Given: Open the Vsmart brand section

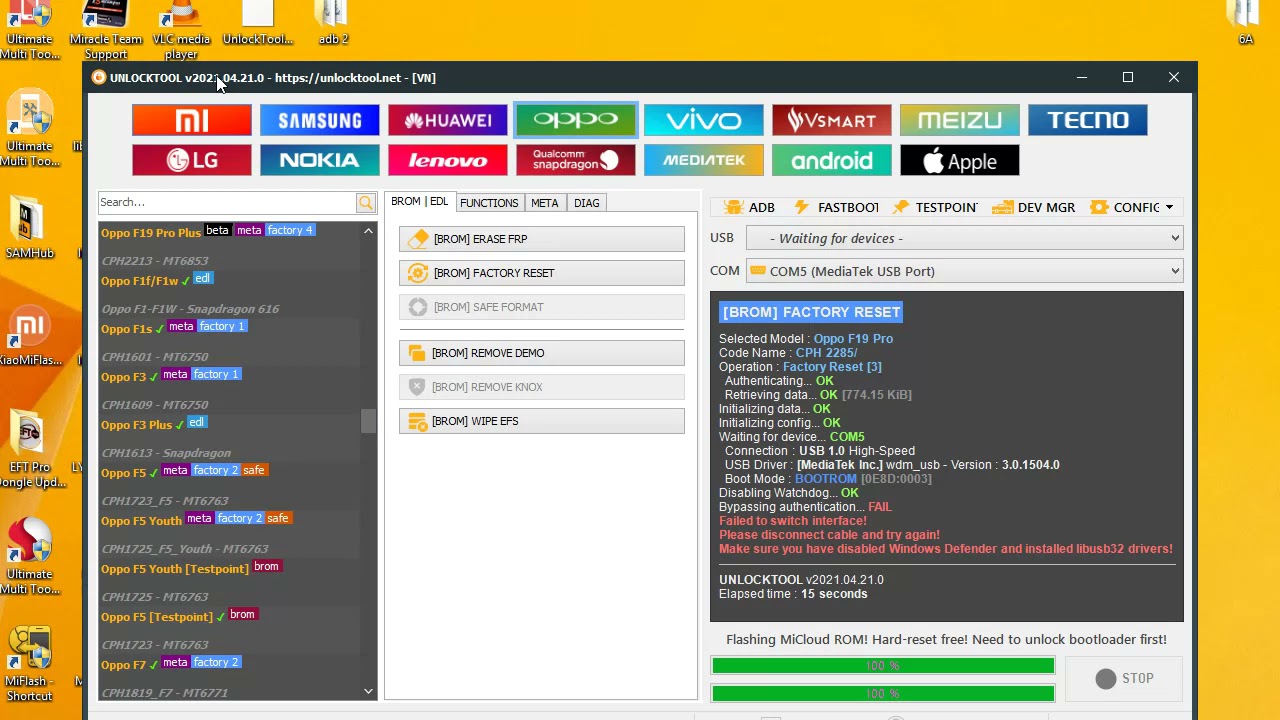Looking at the screenshot, I should (832, 120).
